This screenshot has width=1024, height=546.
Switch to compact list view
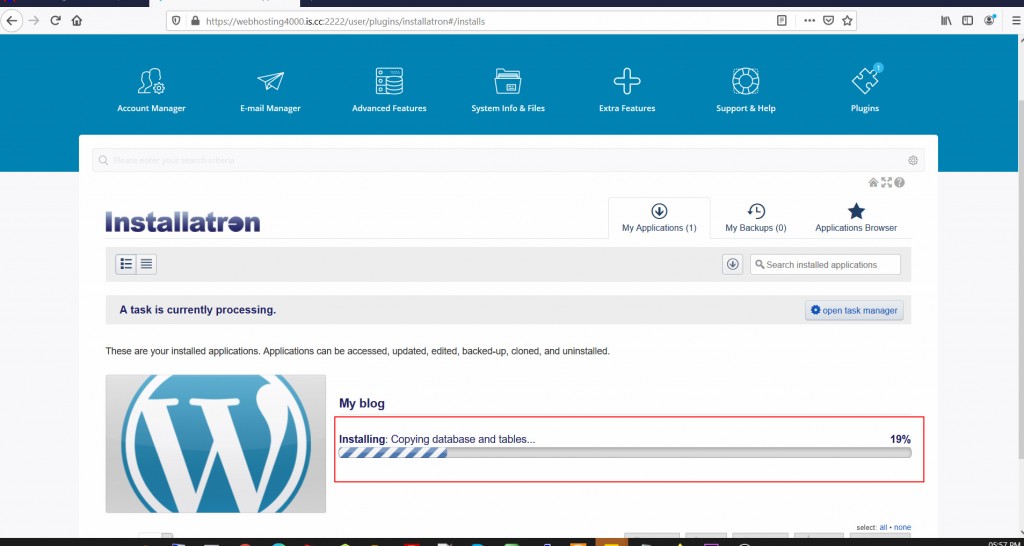coord(146,264)
